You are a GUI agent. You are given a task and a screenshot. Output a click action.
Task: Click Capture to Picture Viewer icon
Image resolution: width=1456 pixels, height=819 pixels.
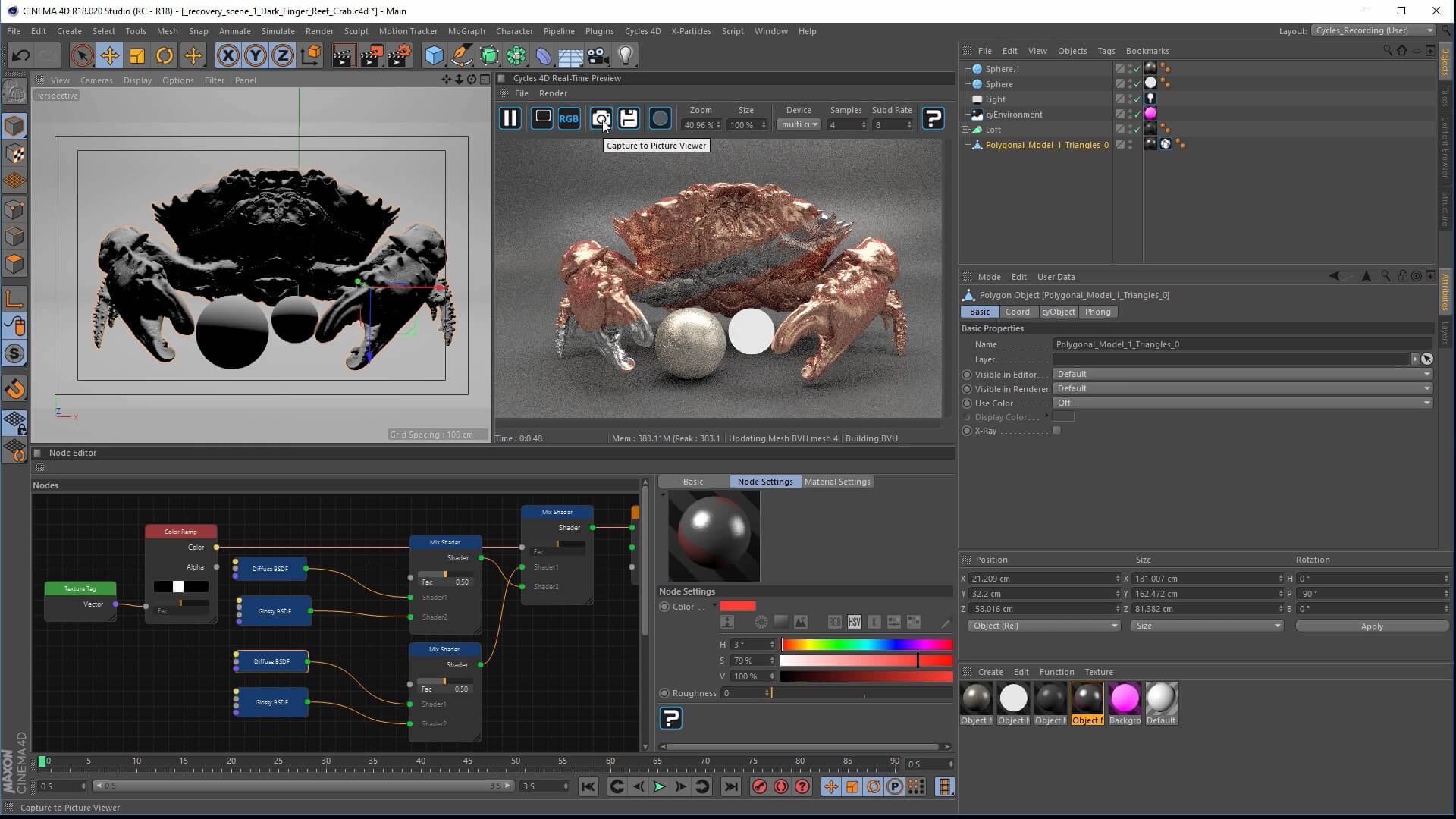click(x=601, y=118)
